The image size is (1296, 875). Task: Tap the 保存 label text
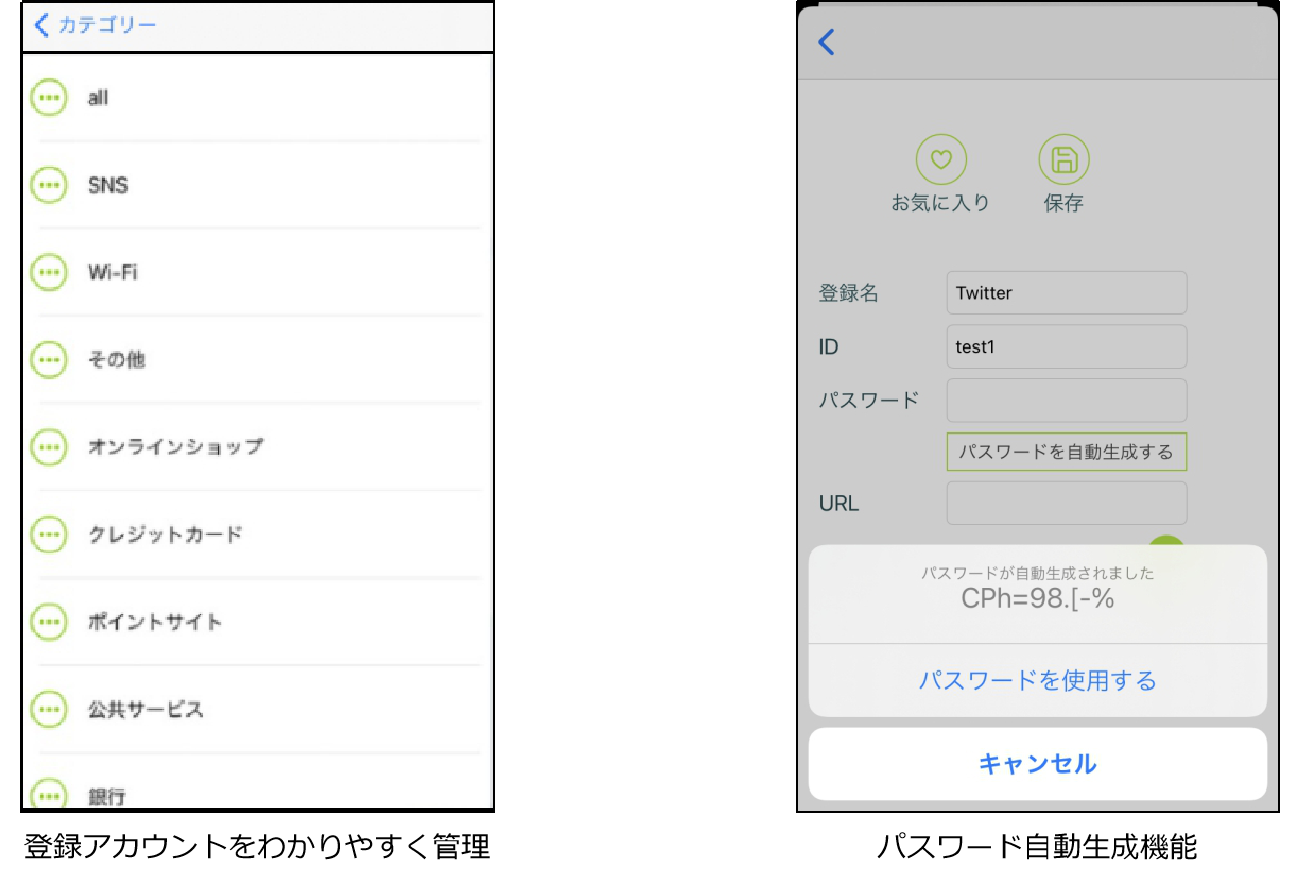click(x=1064, y=203)
